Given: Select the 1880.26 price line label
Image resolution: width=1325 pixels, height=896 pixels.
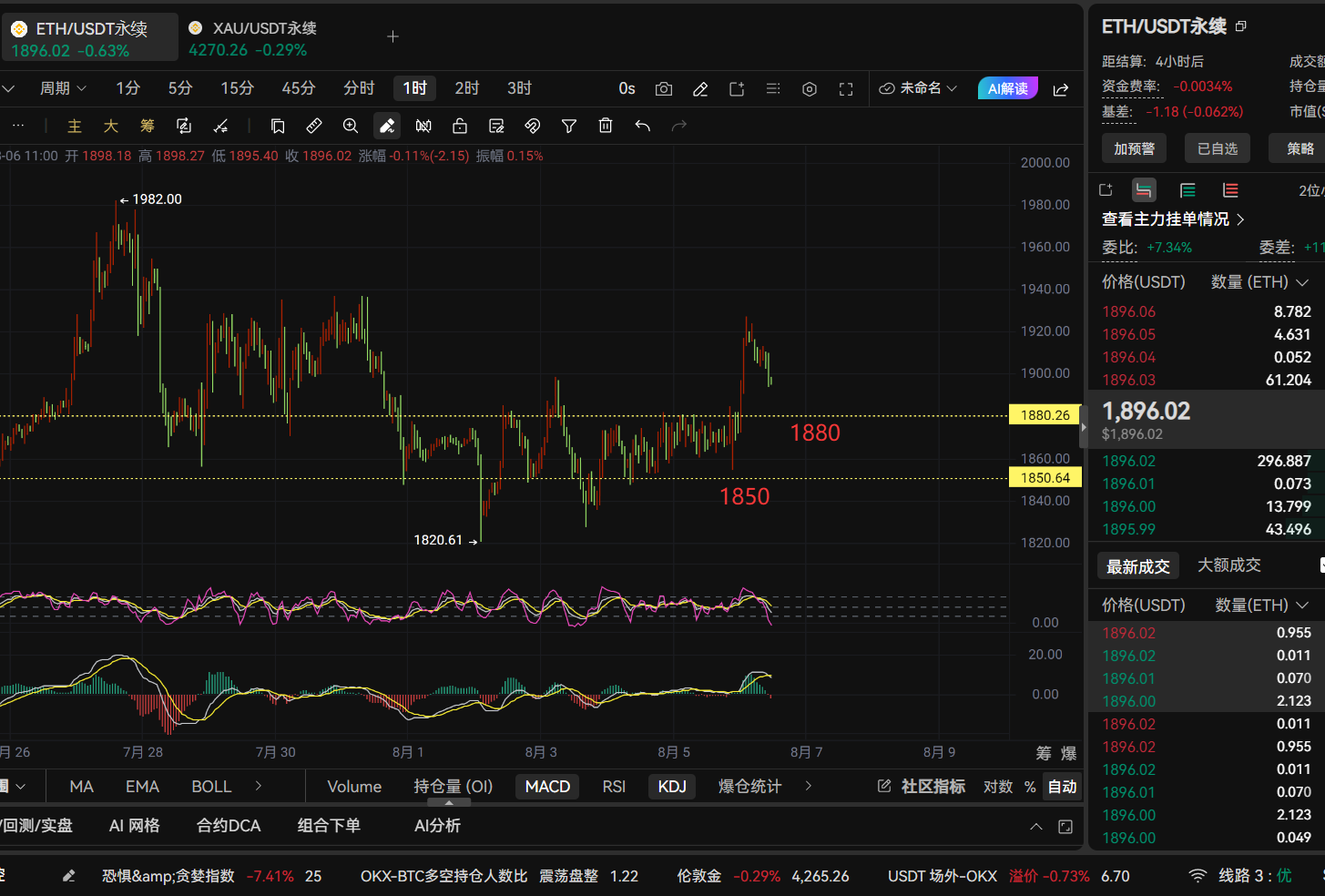Looking at the screenshot, I should tap(1045, 415).
